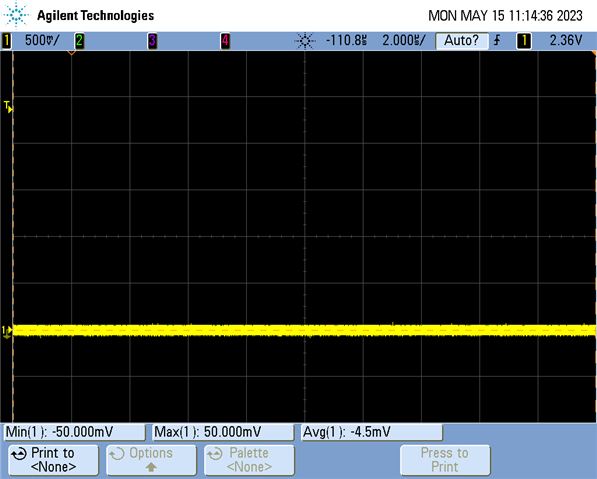This screenshot has height=479, width=597.
Task: Click the orange trigger time reference triangle
Action: pyautogui.click(x=71, y=53)
